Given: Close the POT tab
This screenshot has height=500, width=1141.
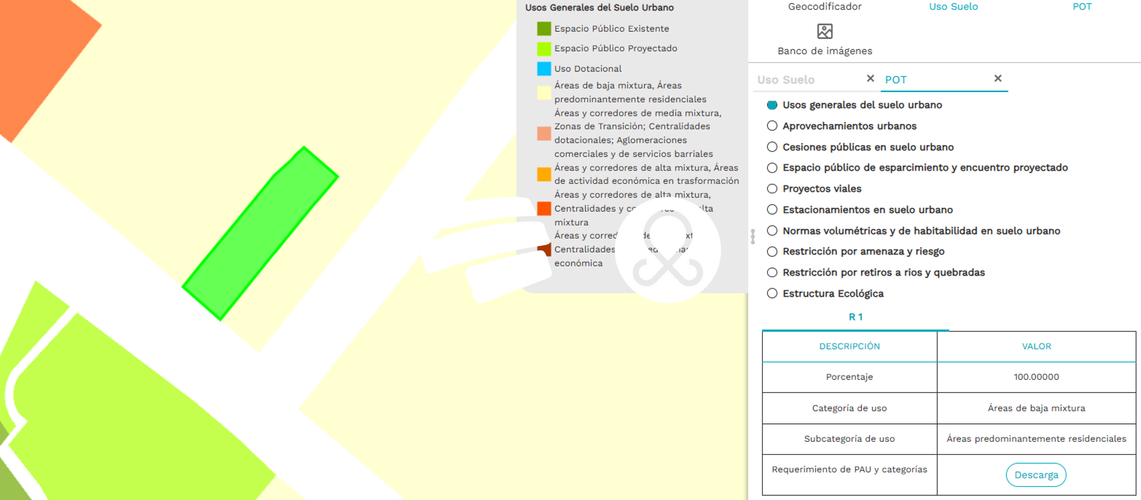Looking at the screenshot, I should tap(998, 79).
